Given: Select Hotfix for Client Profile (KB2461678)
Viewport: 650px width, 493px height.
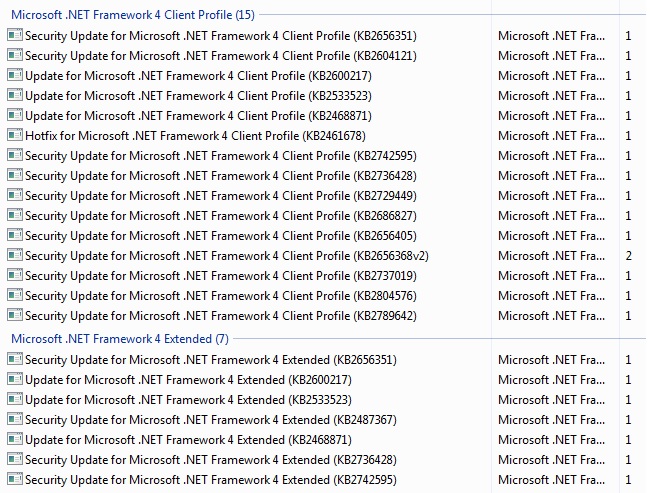Looking at the screenshot, I should pos(195,136).
